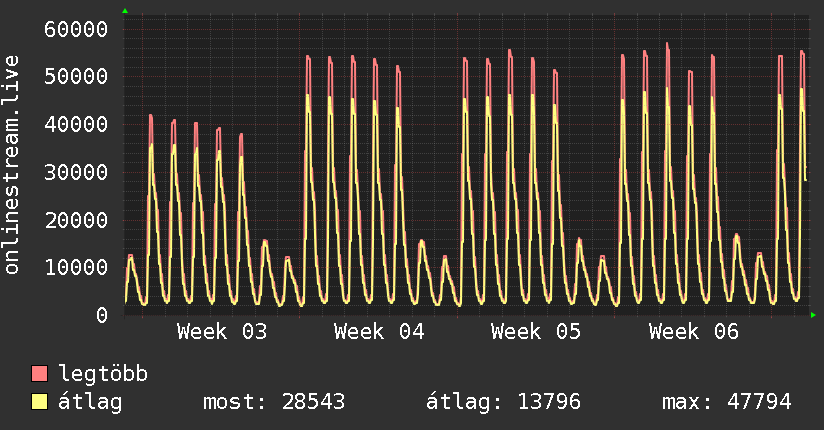The width and height of the screenshot is (824, 430).
Task: Click the 20000 y-axis label
Action: (76, 220)
